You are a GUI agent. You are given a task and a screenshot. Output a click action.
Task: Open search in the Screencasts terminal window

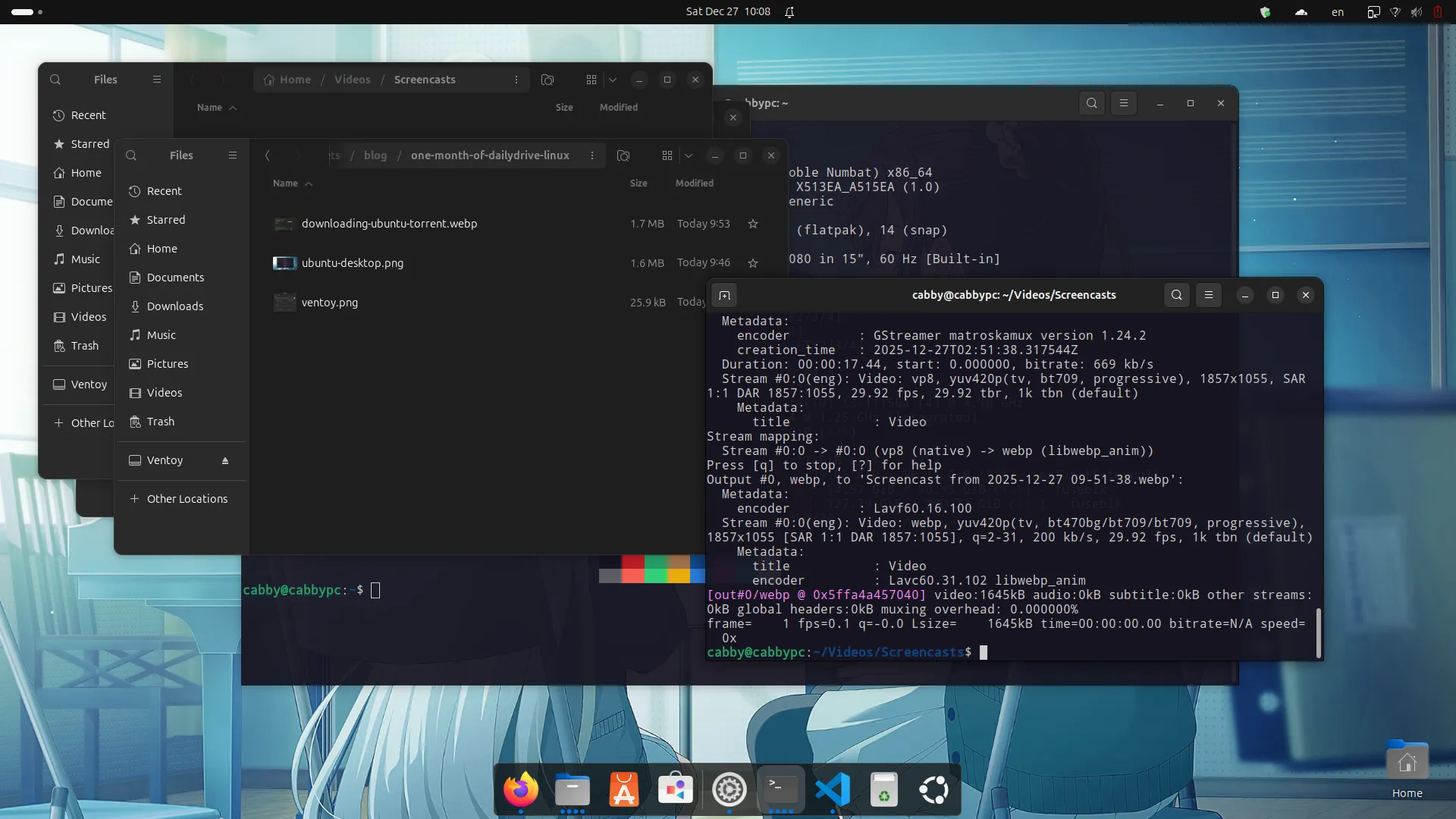pos(1176,295)
